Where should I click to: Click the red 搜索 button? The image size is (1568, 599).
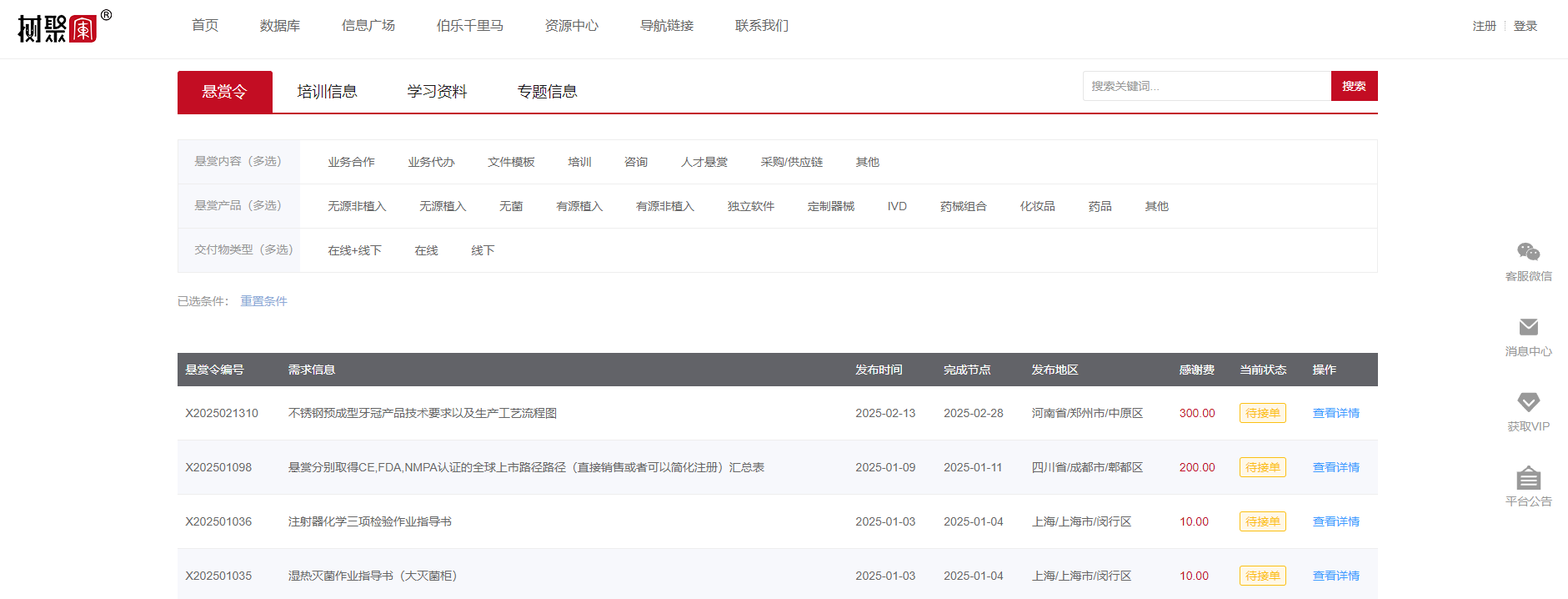(1354, 86)
